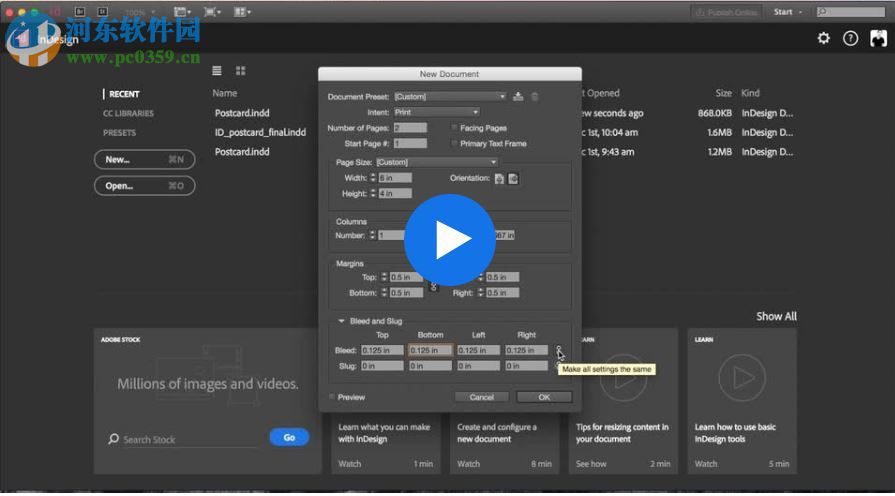
Task: Adjust the Columns Number stepper
Action: pyautogui.click(x=372, y=235)
